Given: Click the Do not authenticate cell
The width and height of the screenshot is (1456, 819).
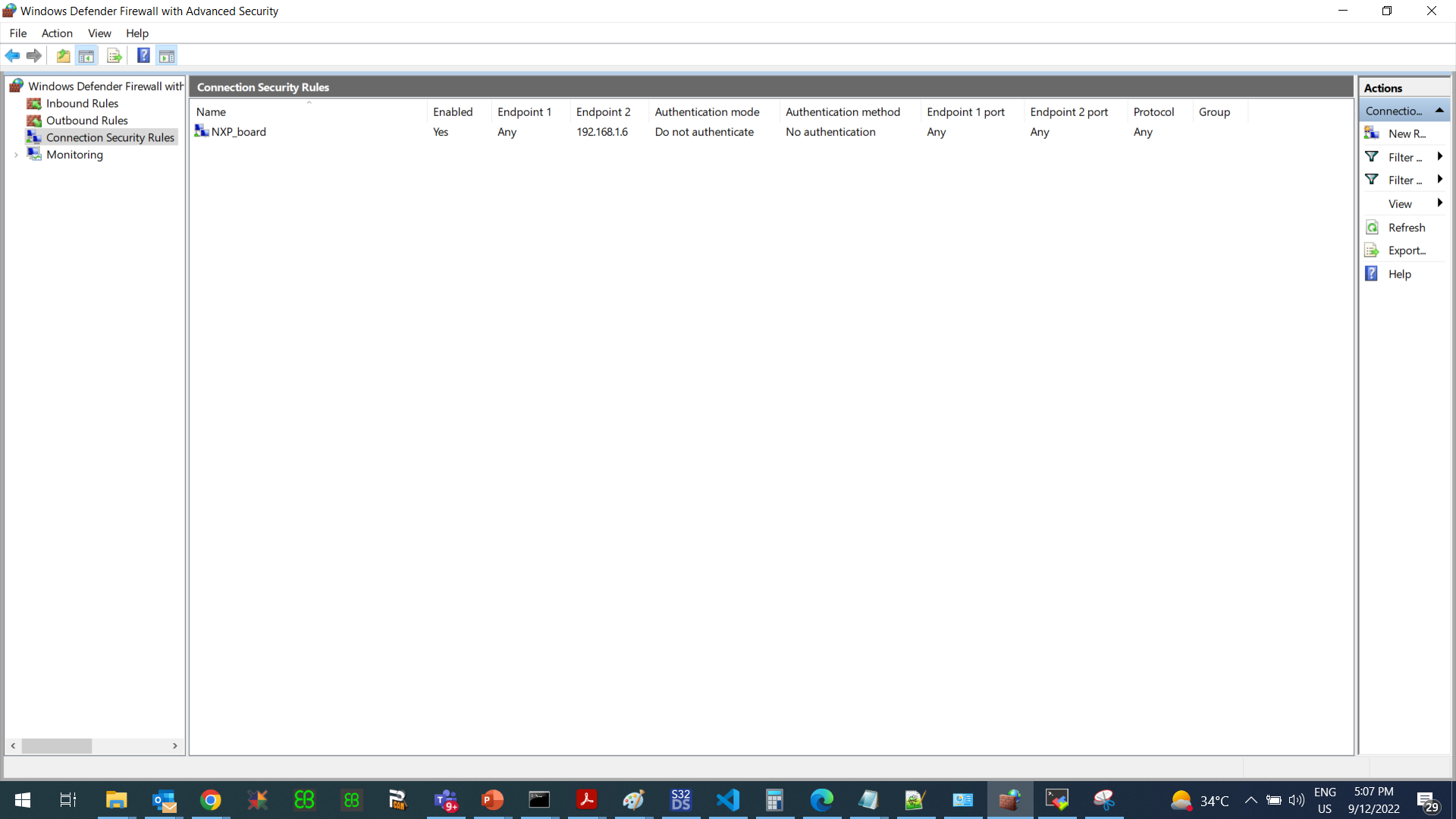Looking at the screenshot, I should pos(704,132).
